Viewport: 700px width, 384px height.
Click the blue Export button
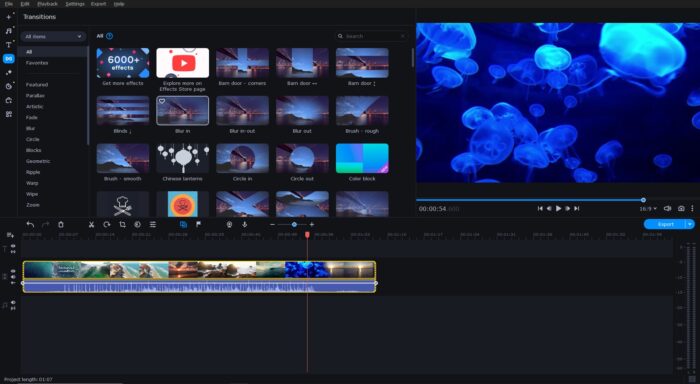665,224
